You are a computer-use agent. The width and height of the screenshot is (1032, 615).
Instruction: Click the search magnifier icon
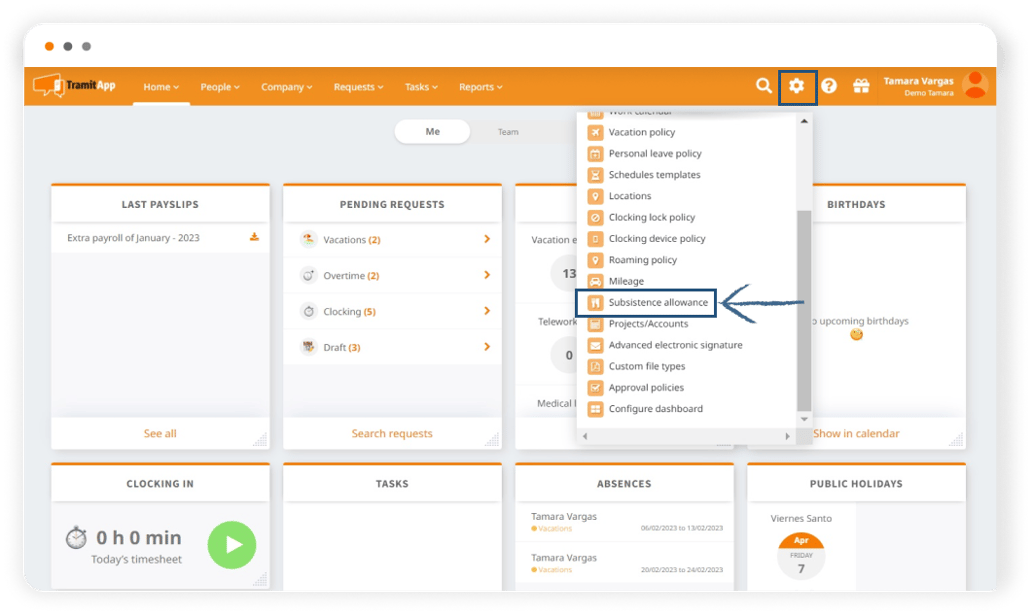point(763,86)
